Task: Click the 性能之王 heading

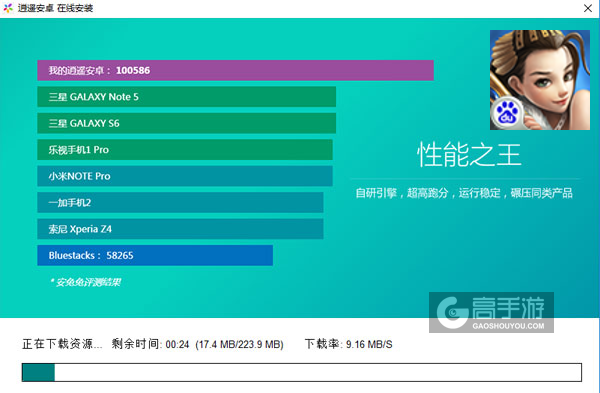Action: point(469,155)
